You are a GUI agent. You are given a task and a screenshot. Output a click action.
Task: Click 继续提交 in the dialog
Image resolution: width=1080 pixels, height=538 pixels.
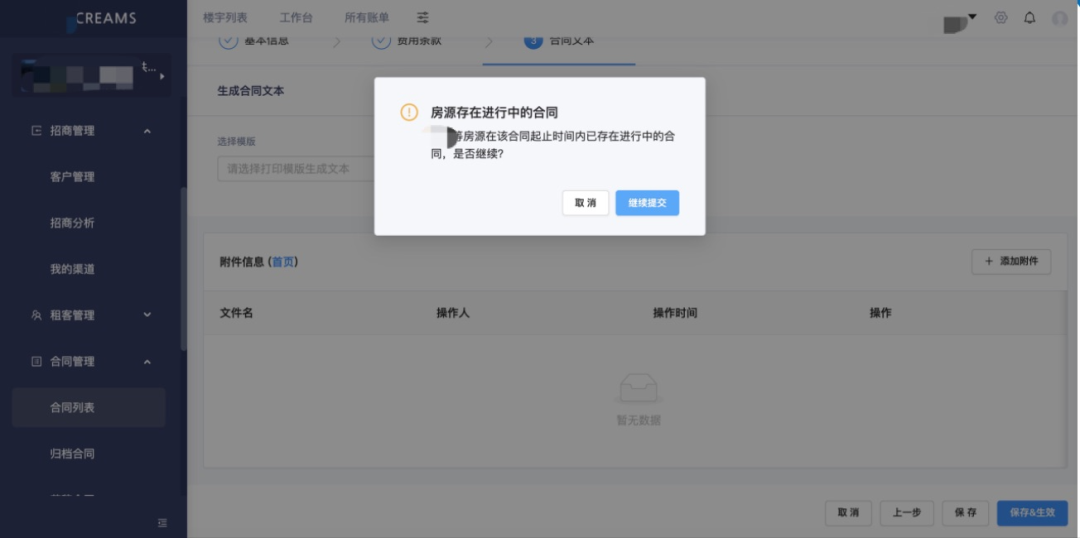(647, 203)
